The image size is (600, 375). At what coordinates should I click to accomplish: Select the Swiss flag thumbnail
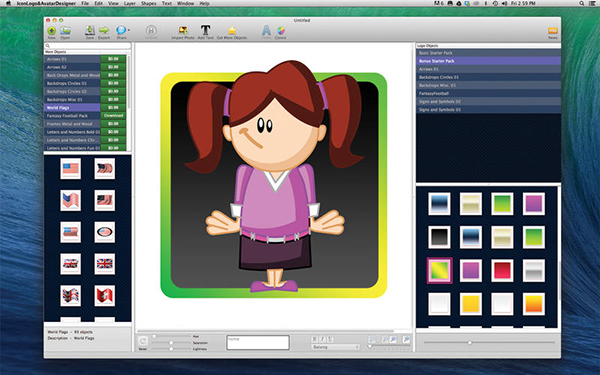(104, 295)
